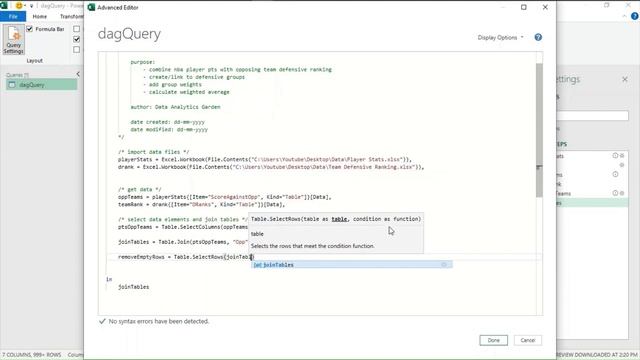Open the Display Options dropdown

(500, 37)
